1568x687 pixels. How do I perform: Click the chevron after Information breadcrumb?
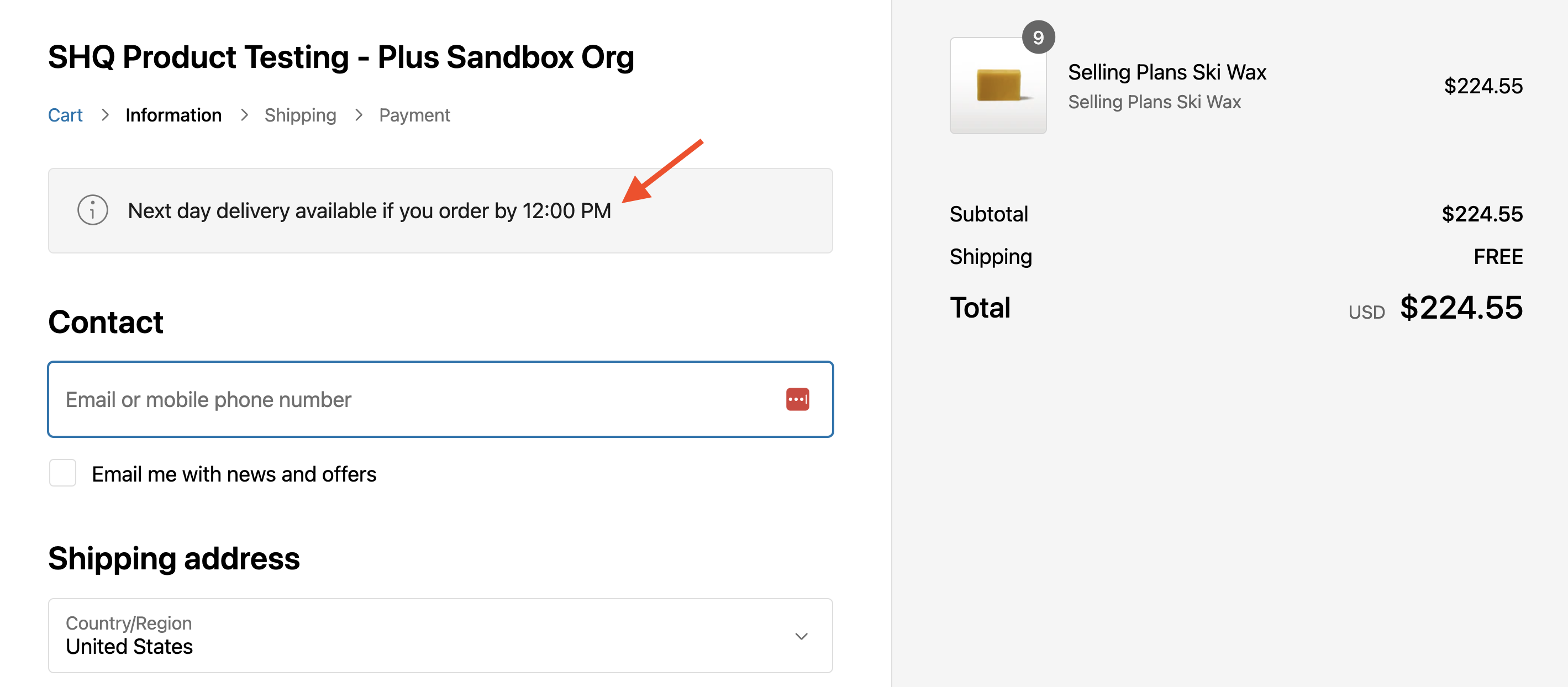(244, 115)
